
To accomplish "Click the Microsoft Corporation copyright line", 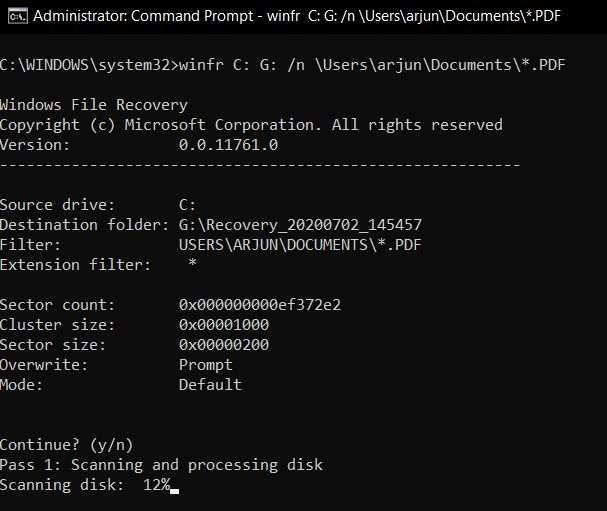I will (251, 125).
